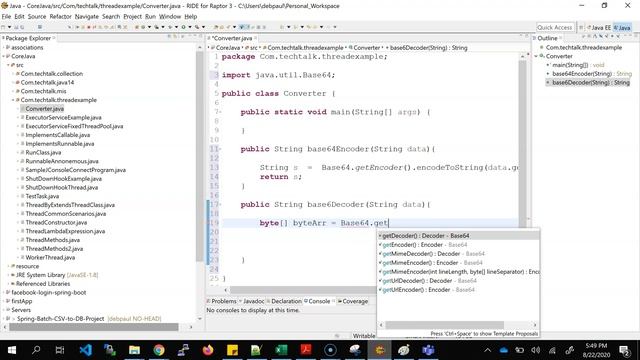
Task: Switch to the Javadoc tab
Action: (x=253, y=301)
